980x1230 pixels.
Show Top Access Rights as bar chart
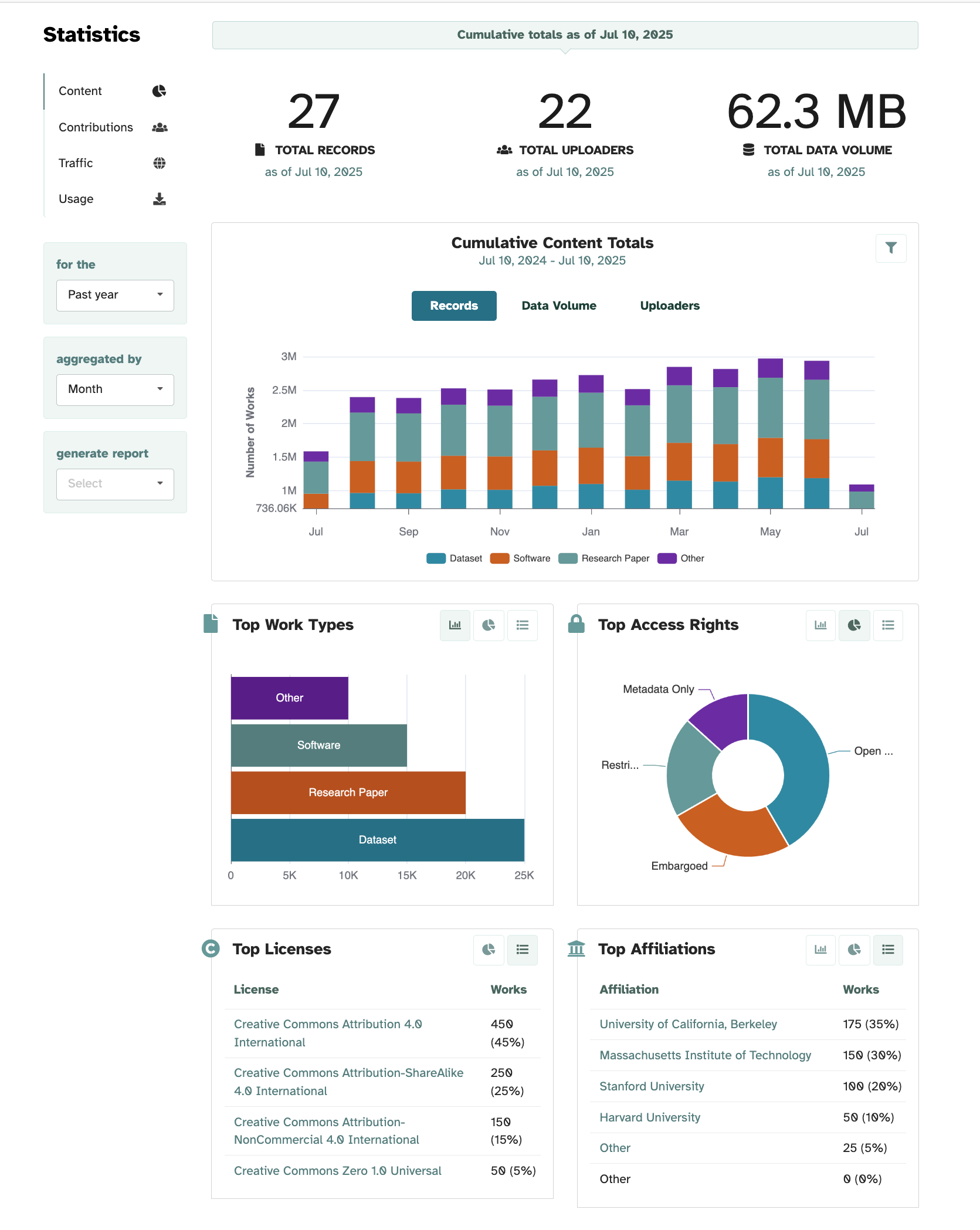click(x=820, y=625)
